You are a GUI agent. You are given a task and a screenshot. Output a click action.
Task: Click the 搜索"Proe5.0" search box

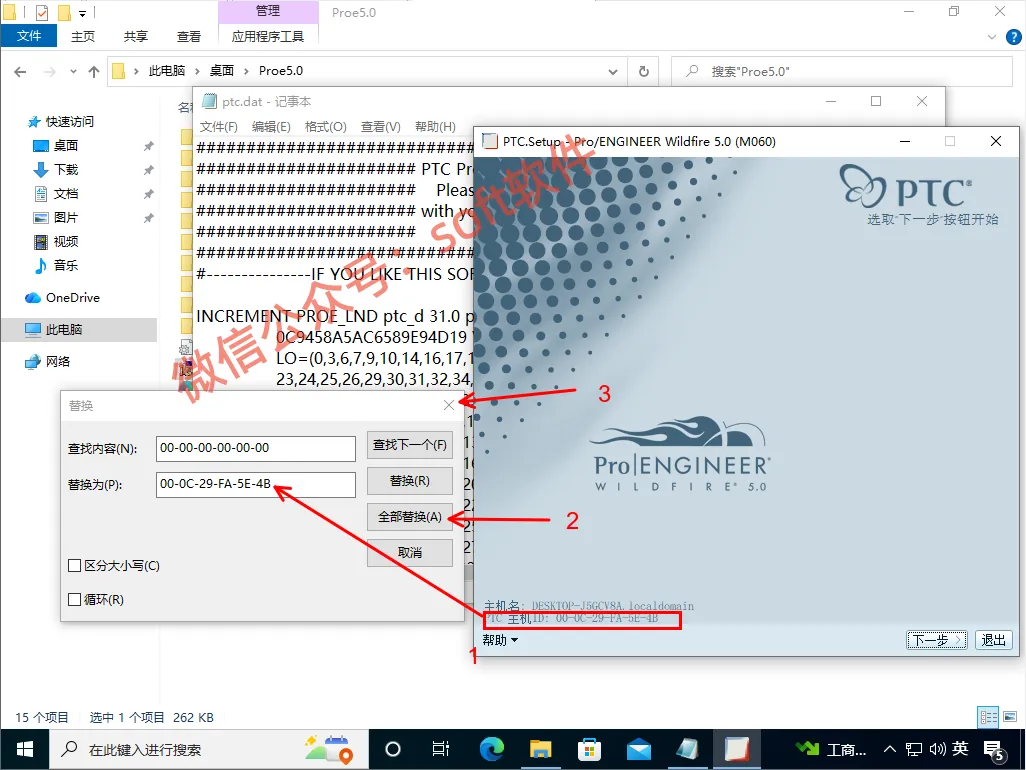point(844,71)
